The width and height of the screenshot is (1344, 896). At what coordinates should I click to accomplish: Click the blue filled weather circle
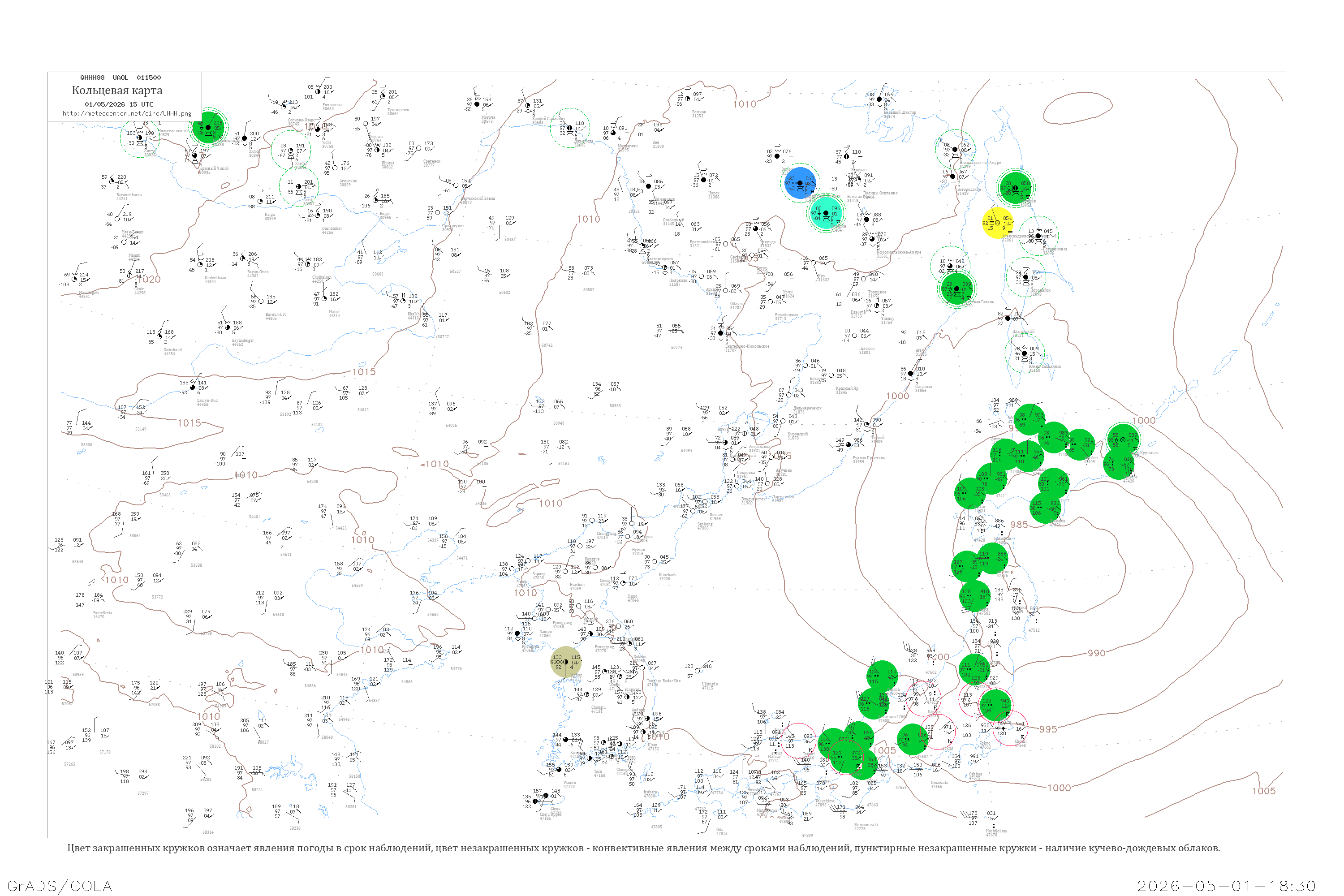point(800,183)
